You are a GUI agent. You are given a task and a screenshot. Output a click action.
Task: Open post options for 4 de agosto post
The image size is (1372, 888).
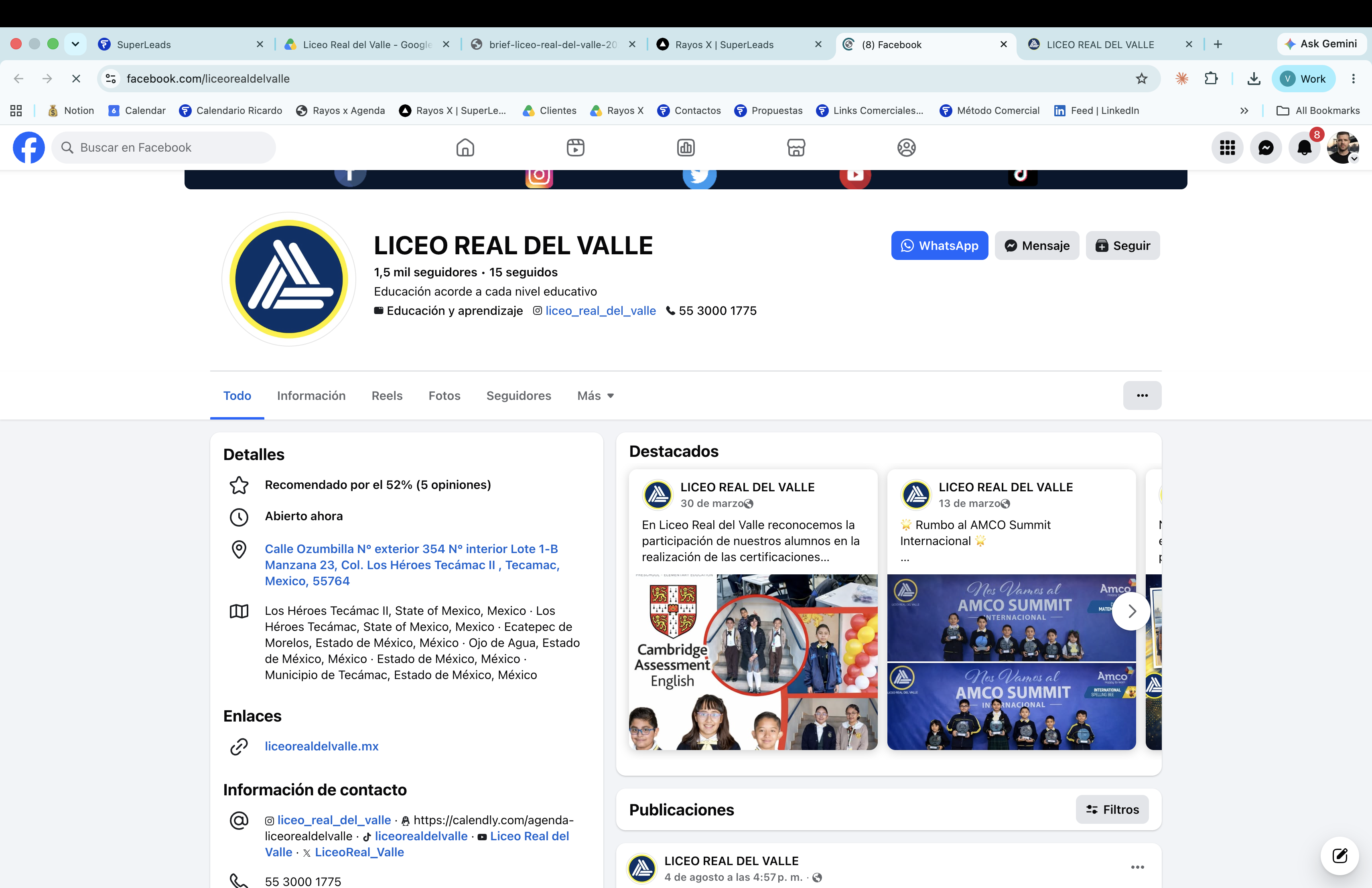click(1137, 867)
